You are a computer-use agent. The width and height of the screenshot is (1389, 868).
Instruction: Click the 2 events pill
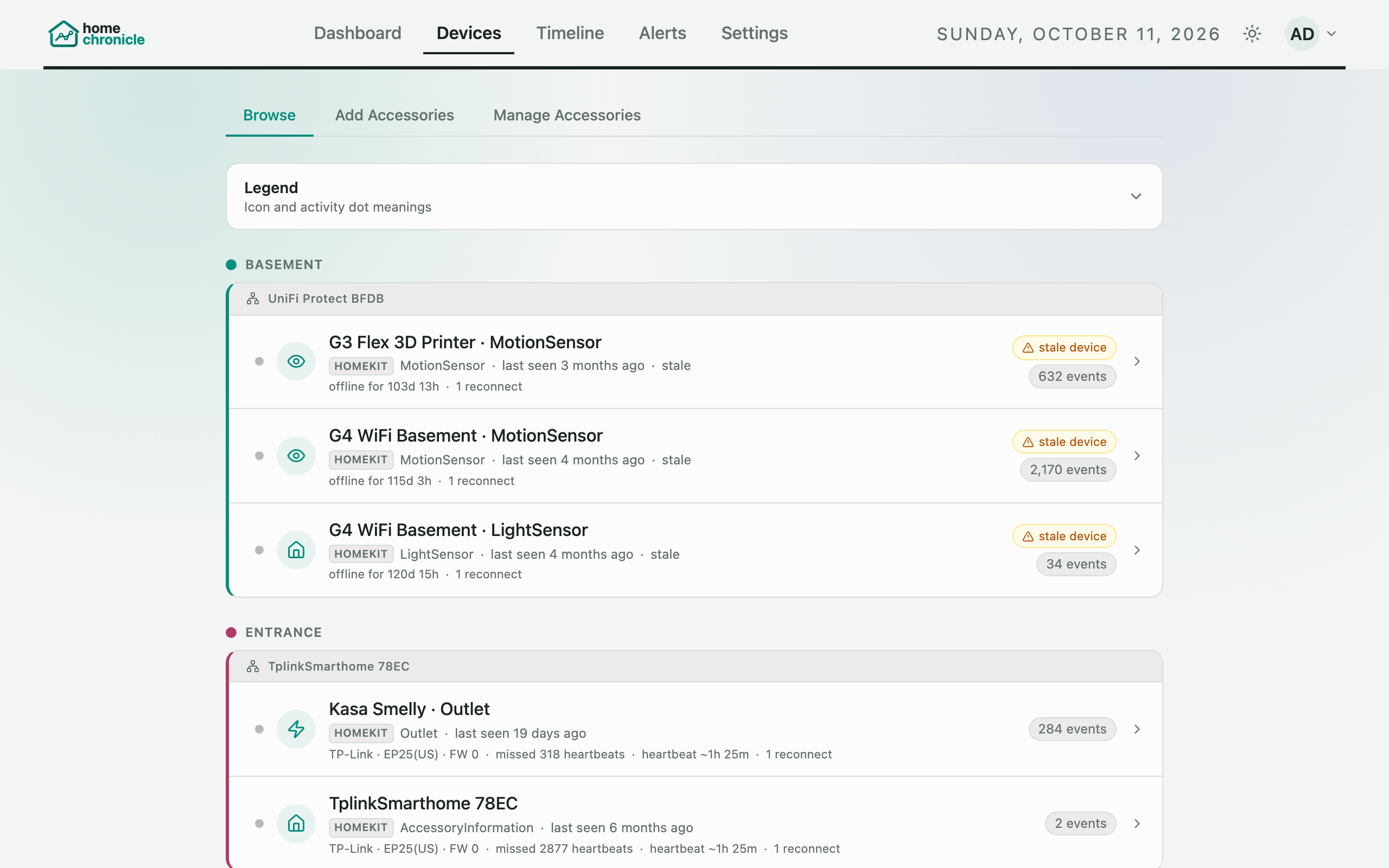pos(1080,823)
